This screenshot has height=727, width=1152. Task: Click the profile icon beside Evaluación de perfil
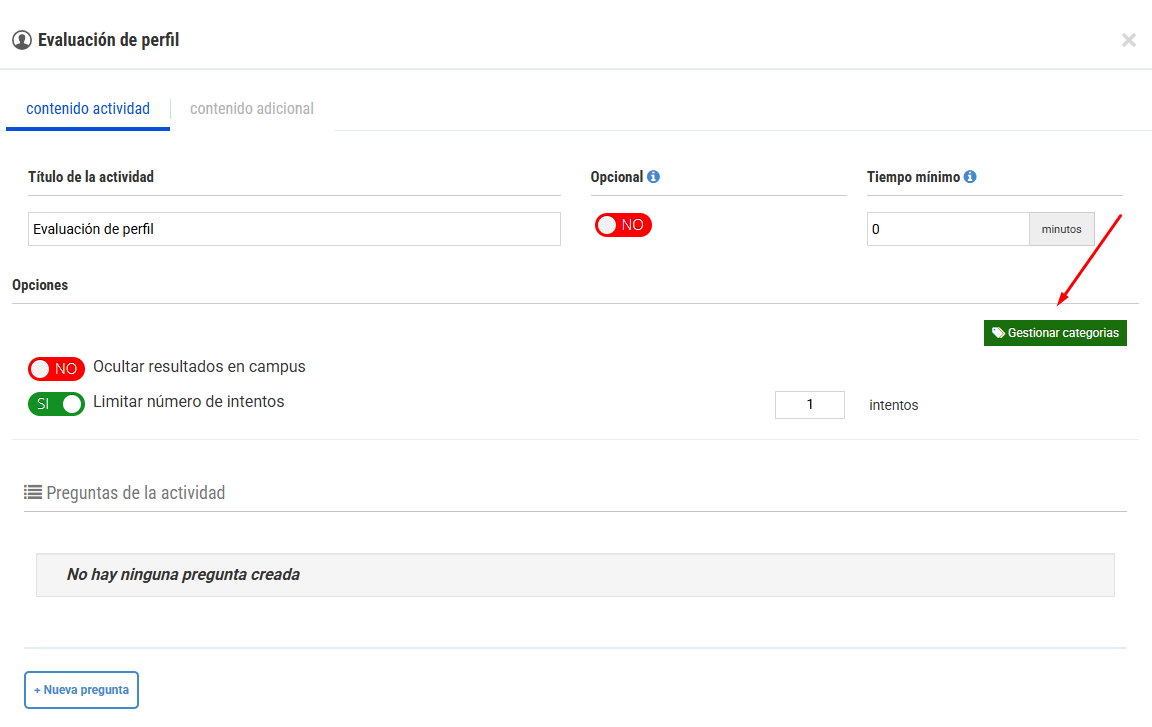[22, 40]
